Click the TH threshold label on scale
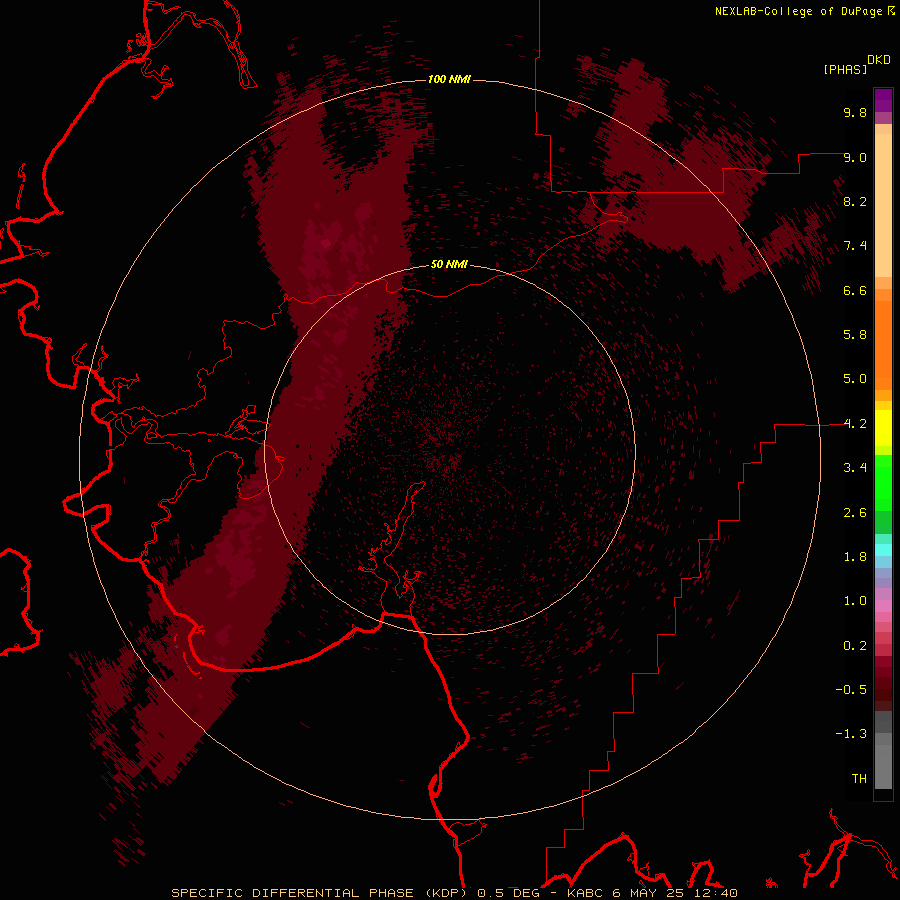 tap(859, 779)
